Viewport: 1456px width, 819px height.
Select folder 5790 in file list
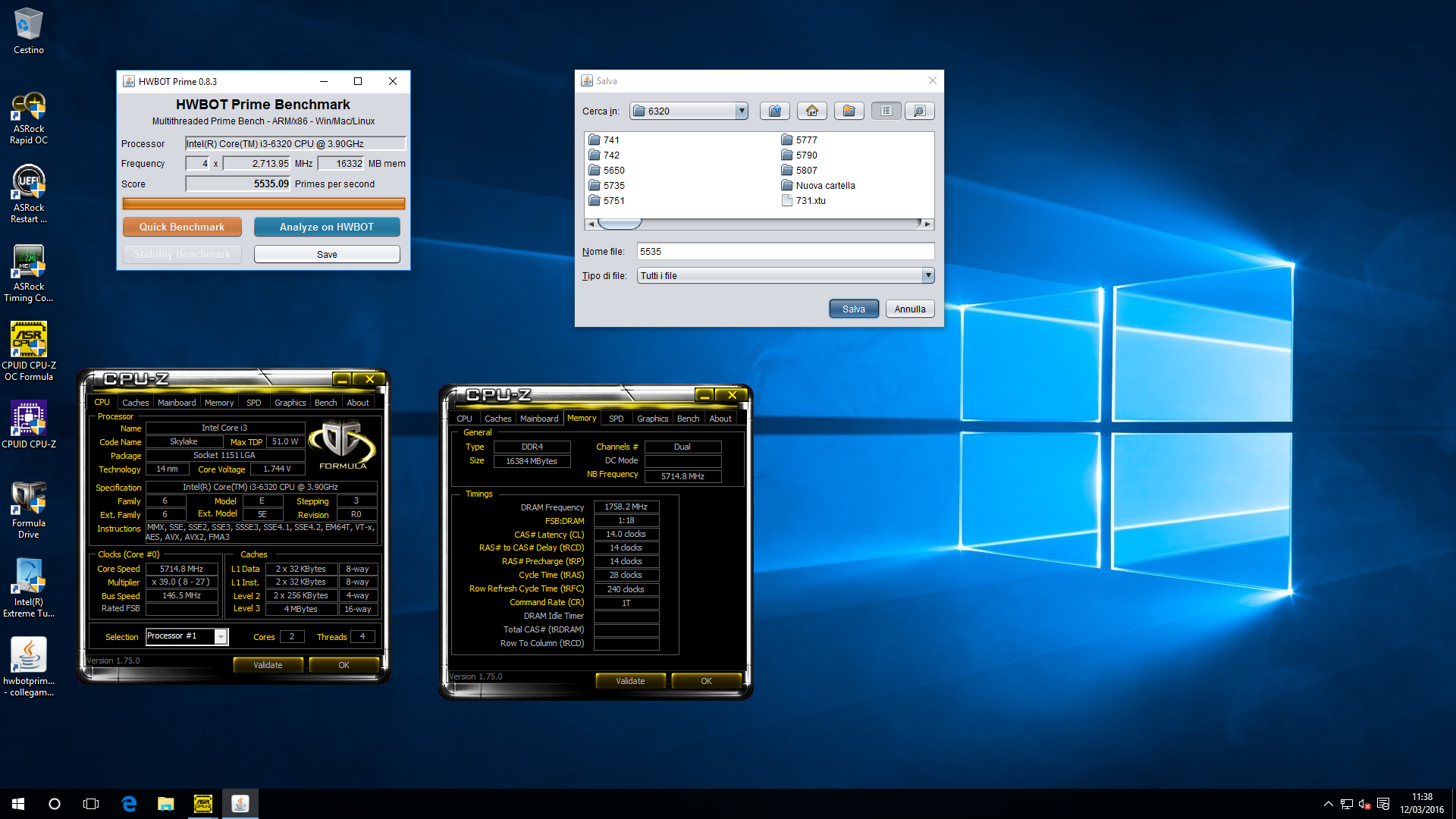click(x=799, y=155)
